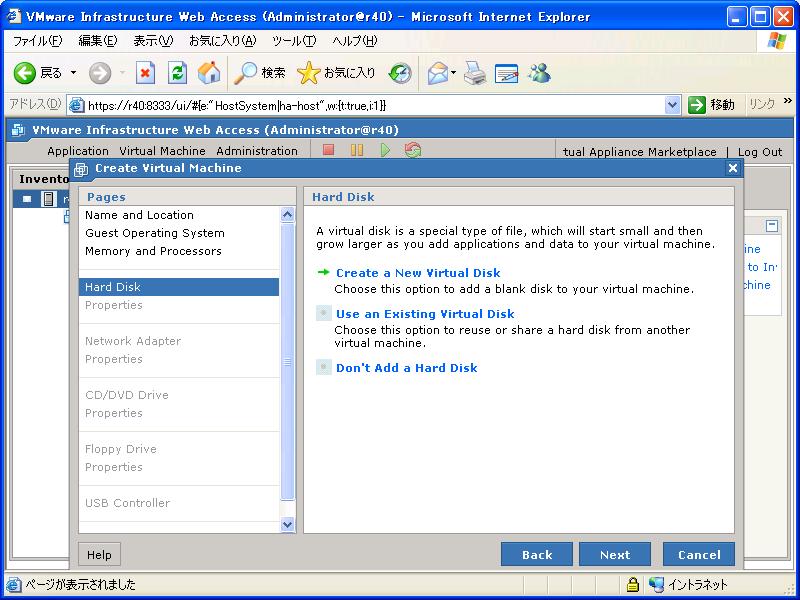
Task: Open Favorites (お気に入り) star button
Action: pos(336,73)
